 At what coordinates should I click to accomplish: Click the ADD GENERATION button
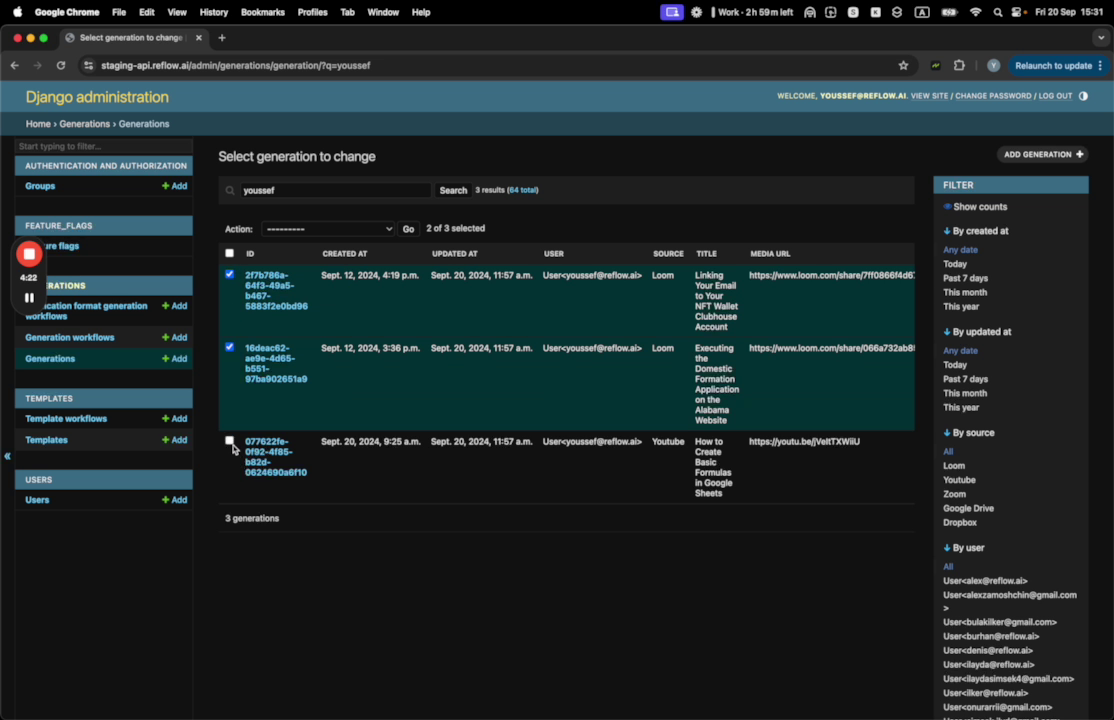point(1042,154)
